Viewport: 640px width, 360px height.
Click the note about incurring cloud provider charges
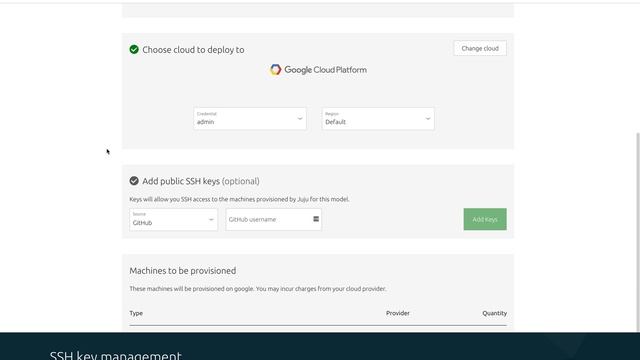(x=258, y=289)
